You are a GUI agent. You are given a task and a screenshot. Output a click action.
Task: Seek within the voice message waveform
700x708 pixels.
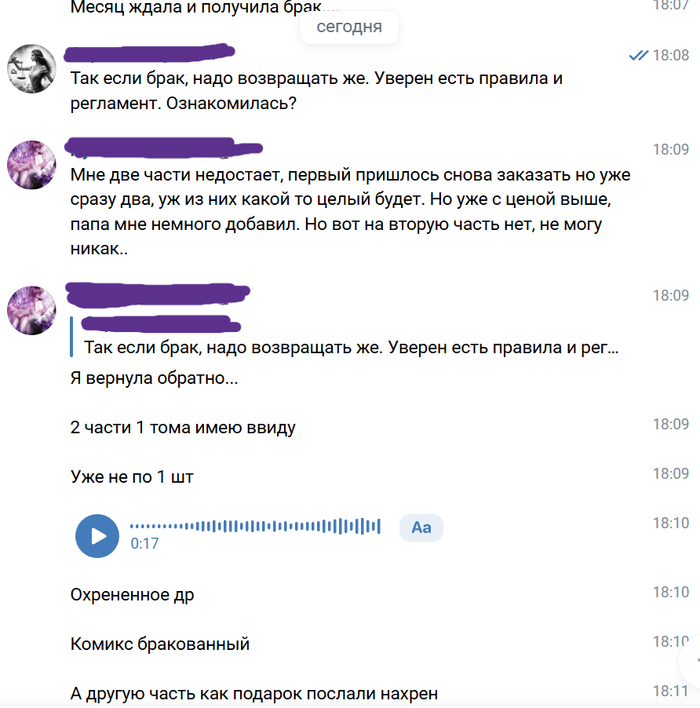point(255,526)
